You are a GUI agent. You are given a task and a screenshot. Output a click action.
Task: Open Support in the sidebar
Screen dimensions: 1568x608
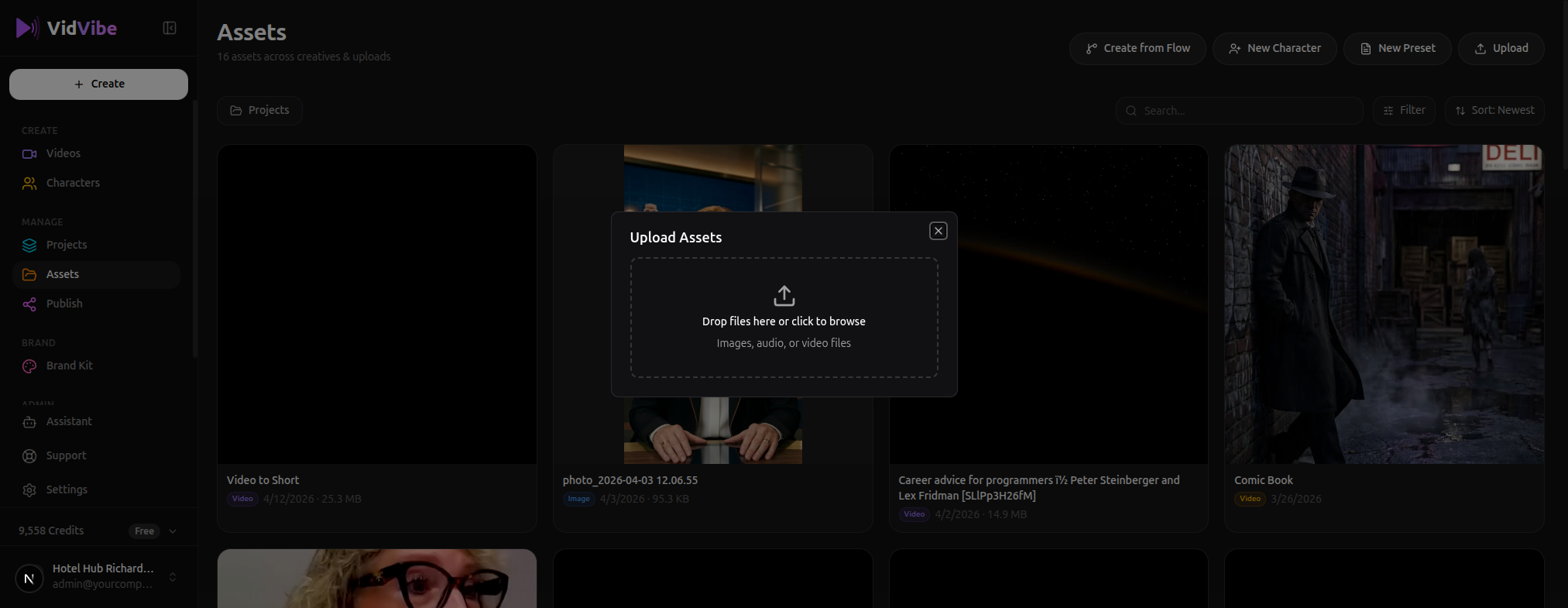coord(97,455)
